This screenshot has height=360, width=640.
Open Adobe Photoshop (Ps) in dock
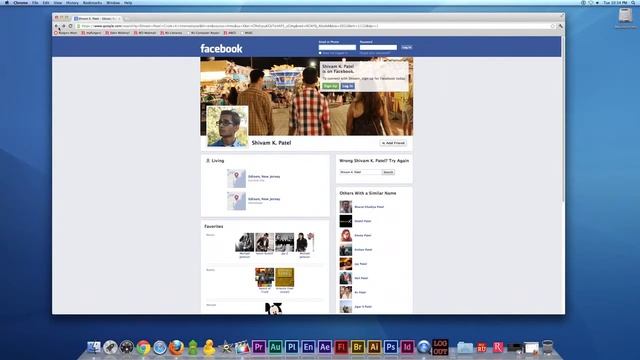coord(391,347)
